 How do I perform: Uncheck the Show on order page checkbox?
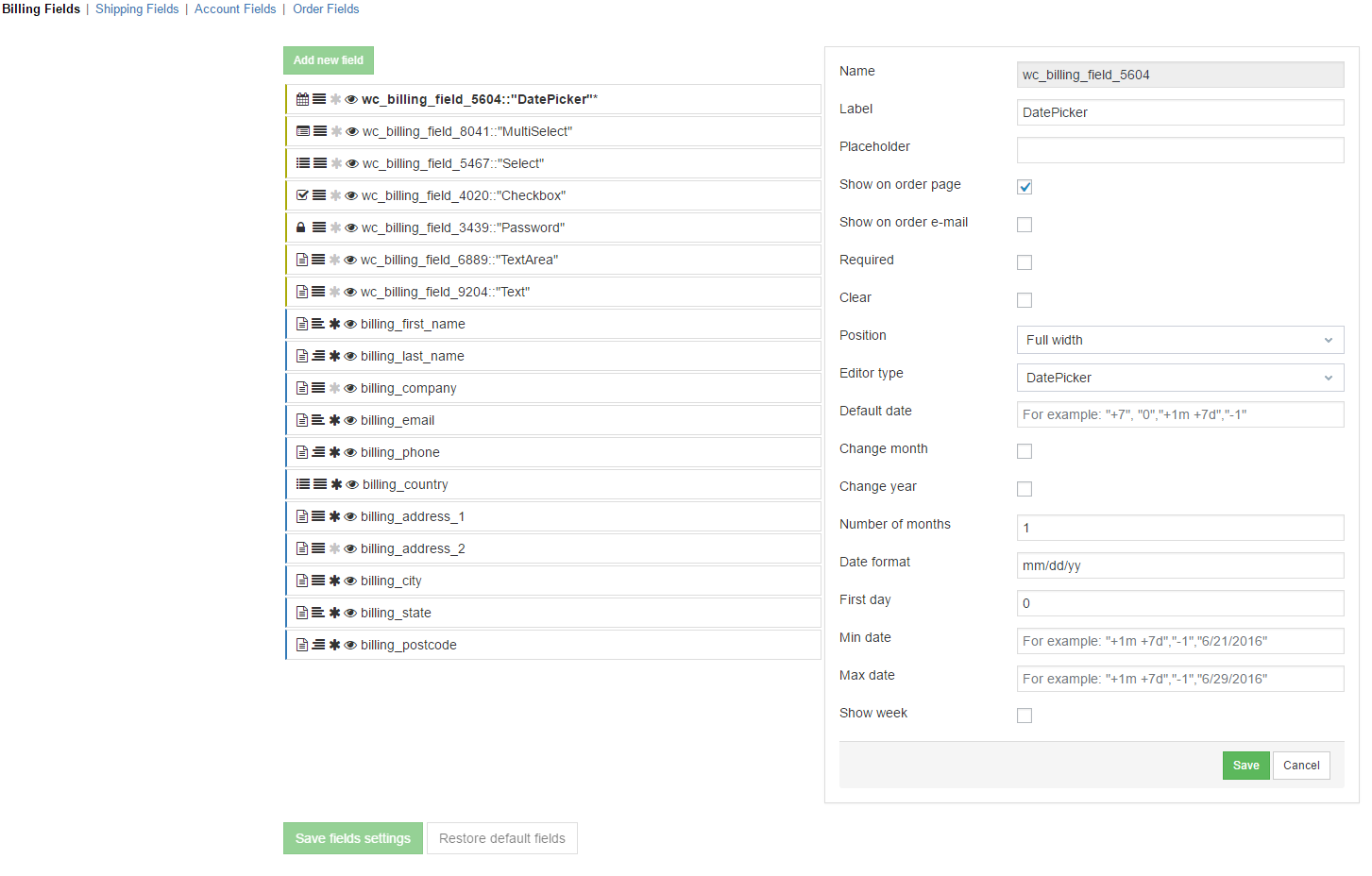point(1025,187)
